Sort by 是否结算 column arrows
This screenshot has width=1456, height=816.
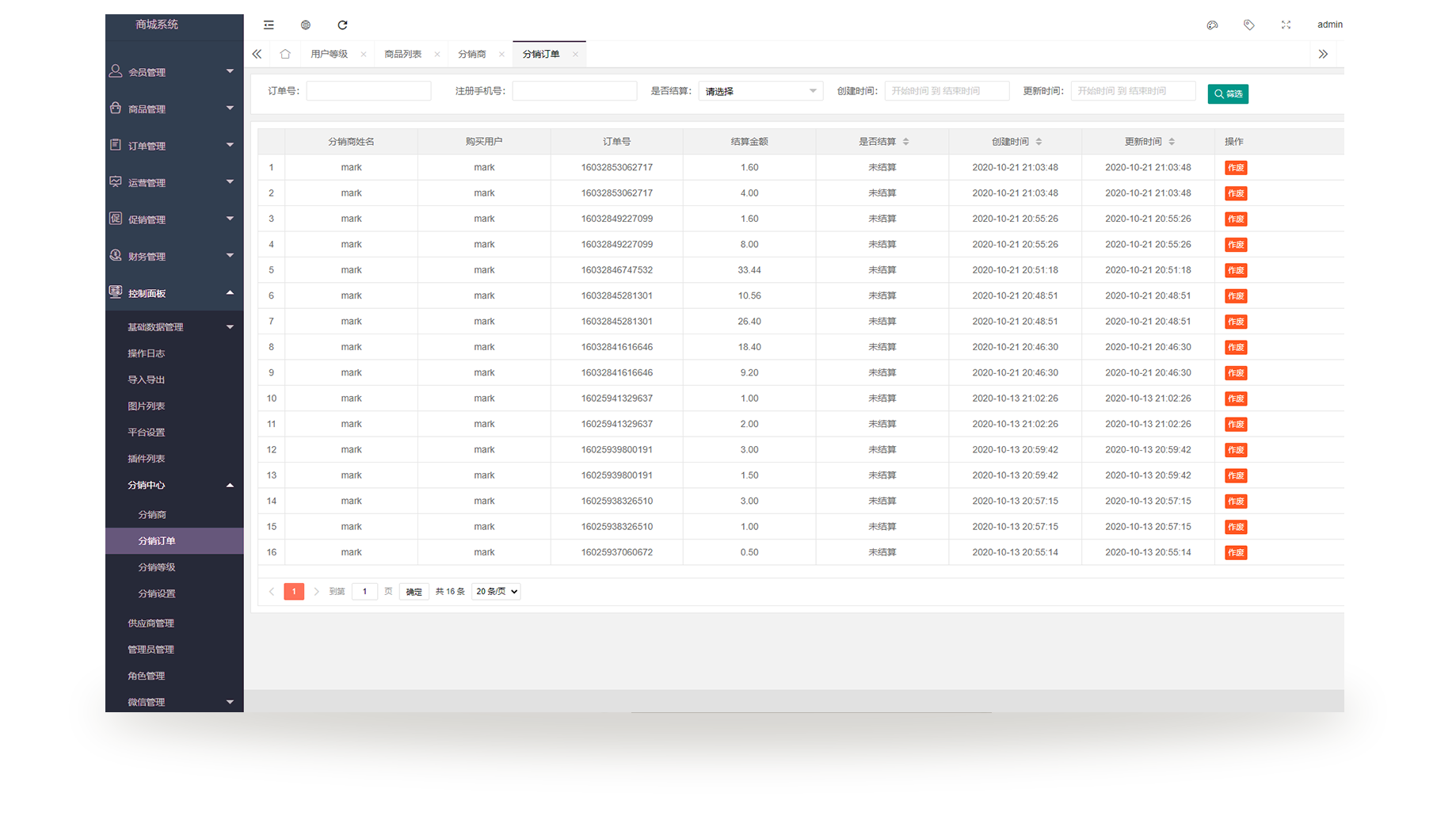point(905,142)
